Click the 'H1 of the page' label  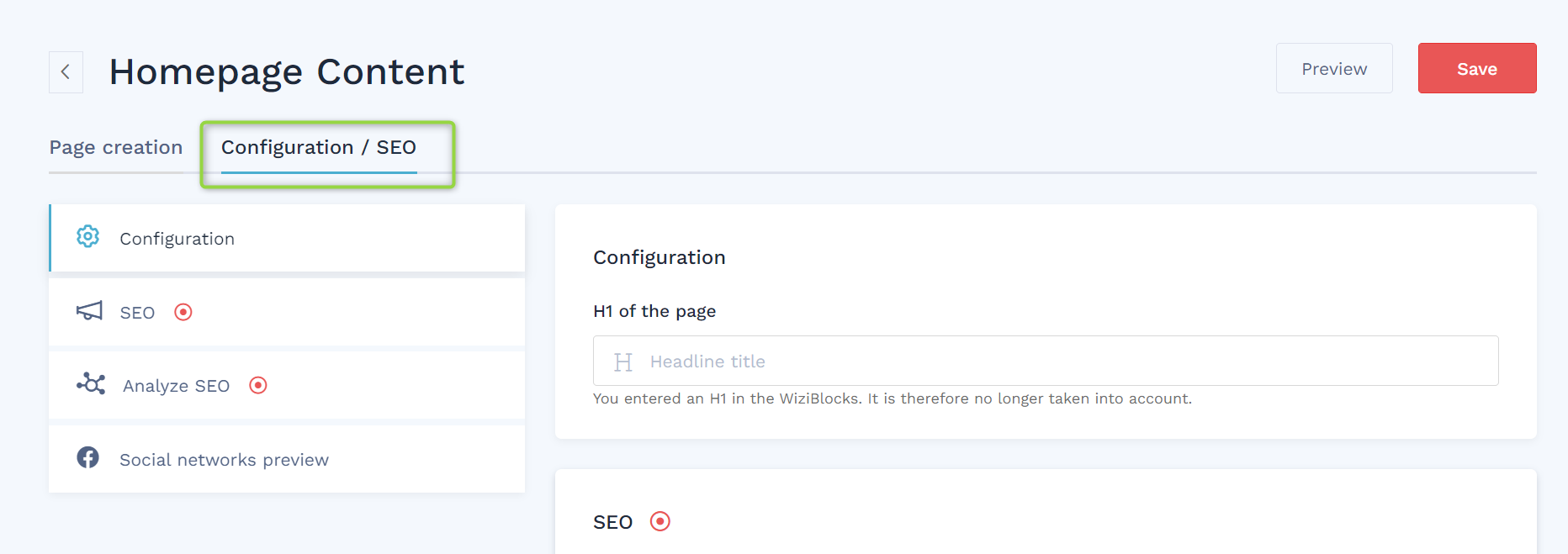[x=654, y=311]
